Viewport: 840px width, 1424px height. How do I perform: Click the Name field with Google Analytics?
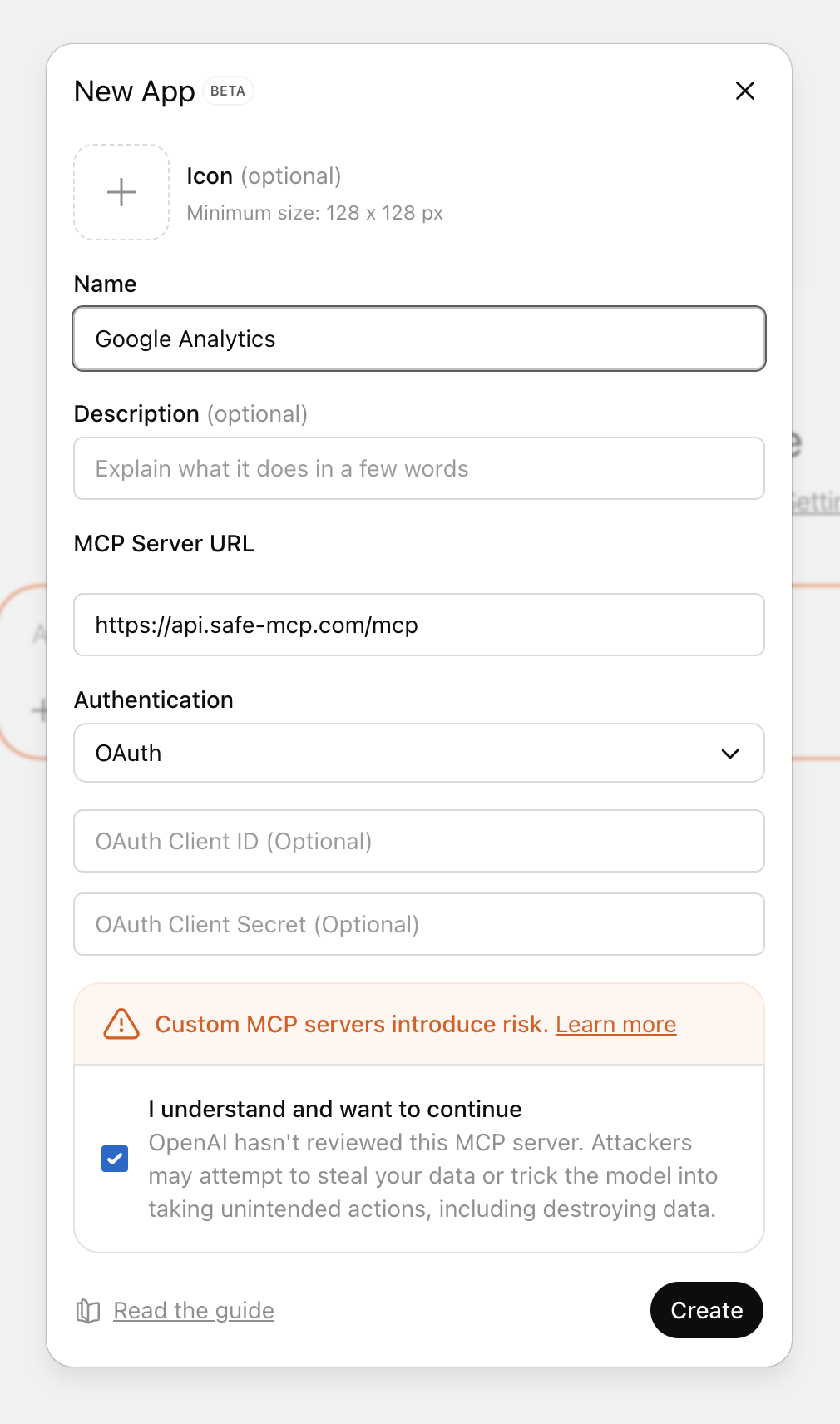click(x=419, y=339)
